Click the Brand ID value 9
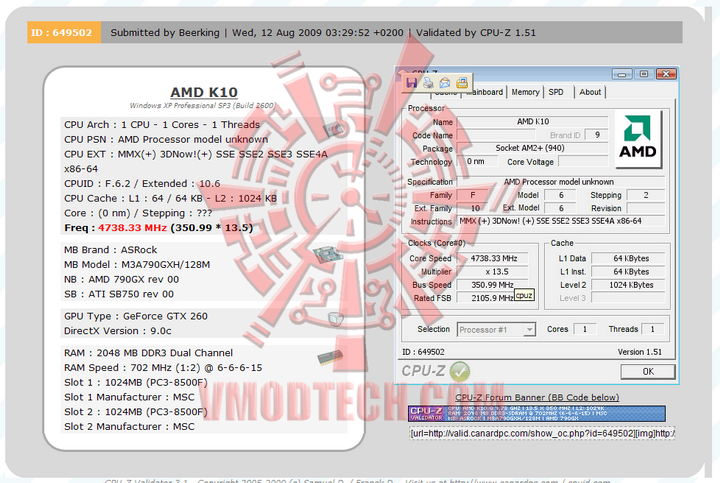The image size is (720, 483). (x=597, y=135)
